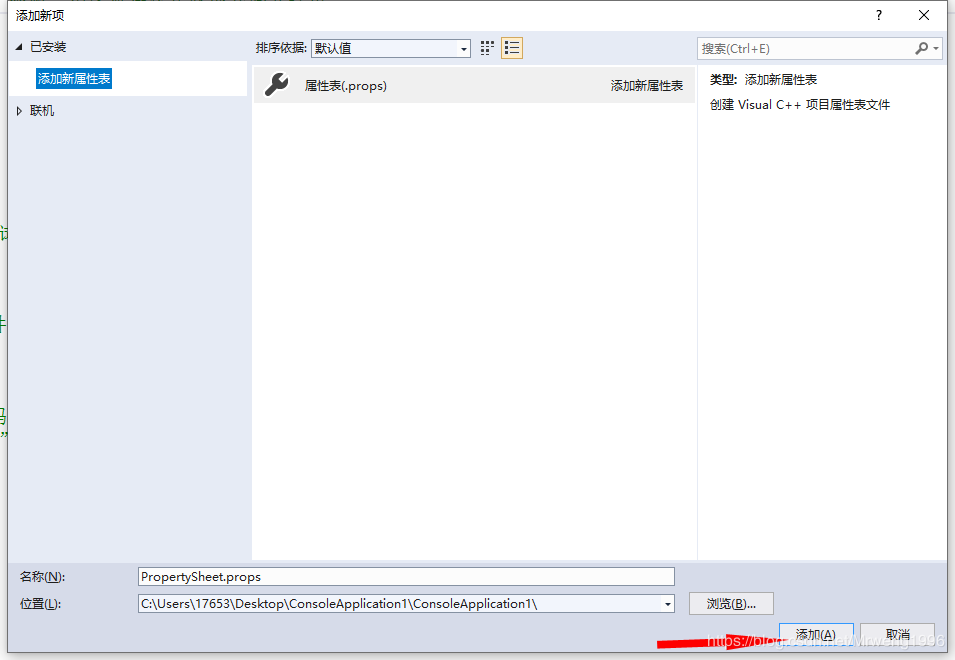Close the Add New Item dialog
The width and height of the screenshot is (955, 660).
point(924,15)
